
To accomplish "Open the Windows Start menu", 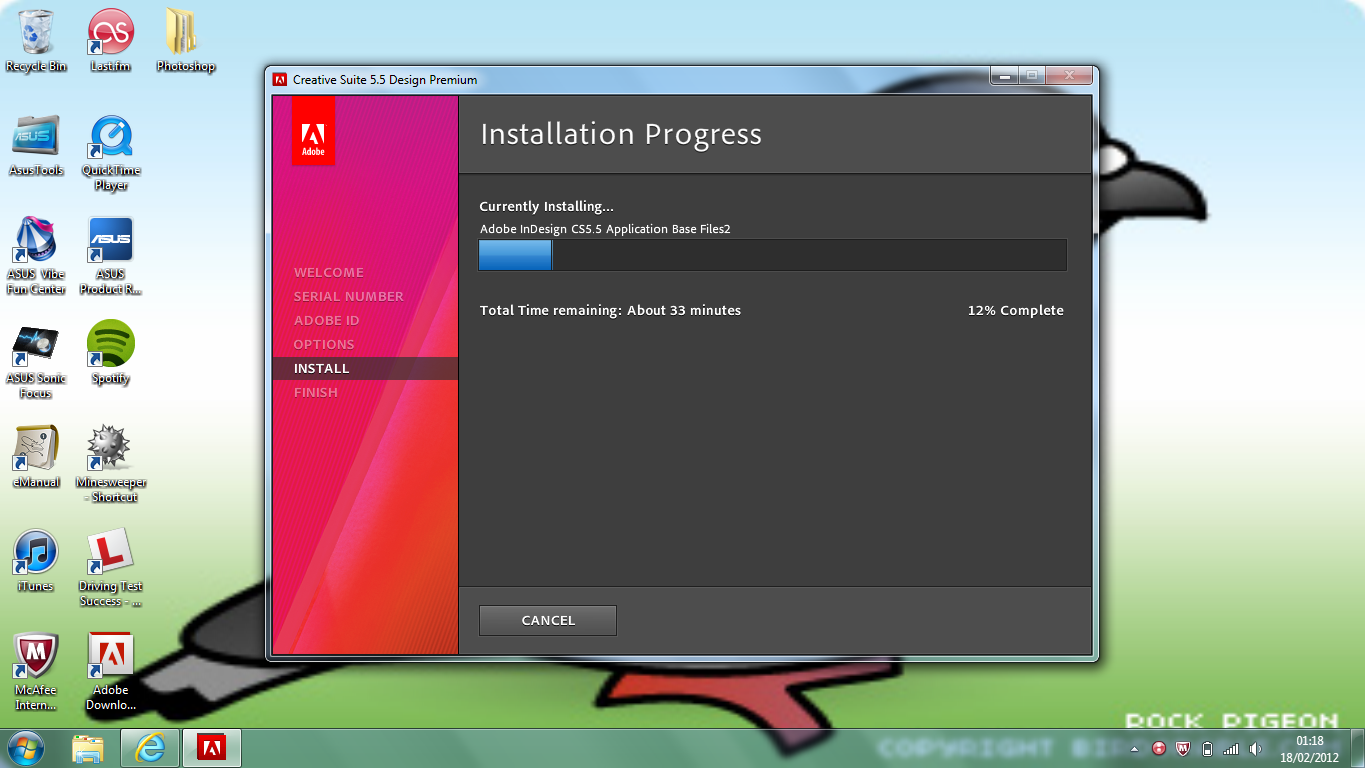I will coord(26,748).
